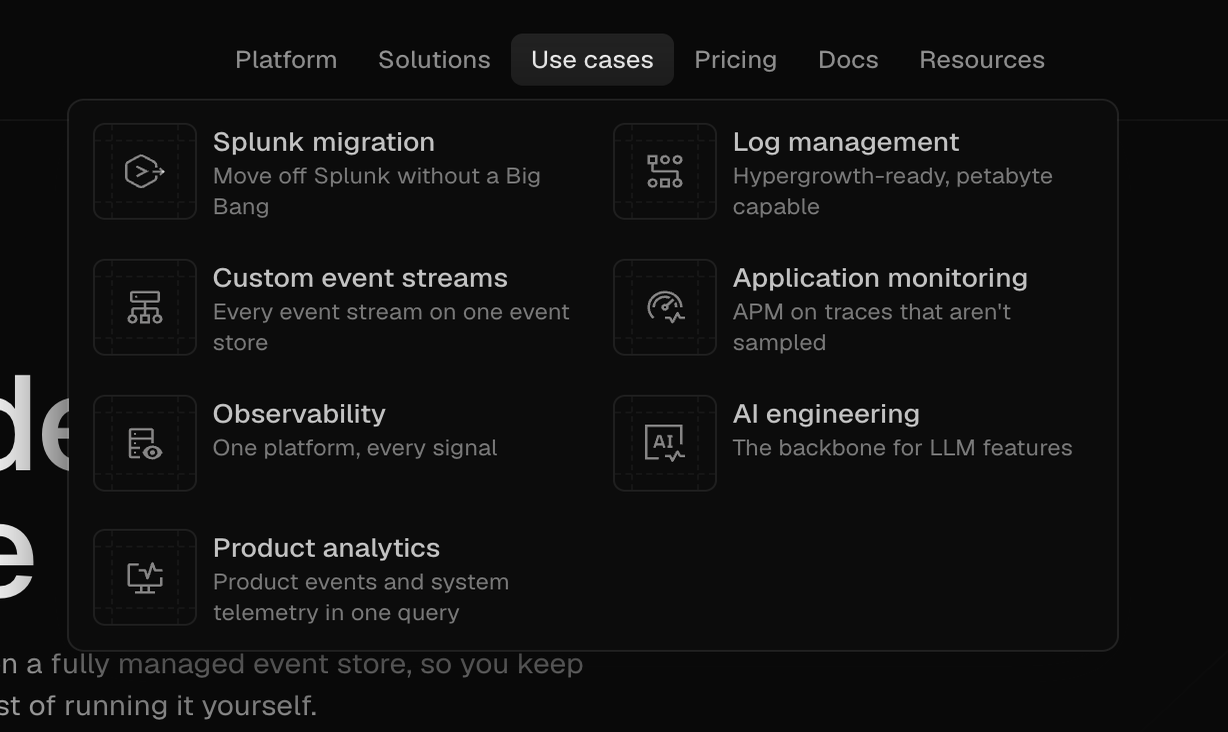Select the Use cases nav item
The image size is (1228, 732).
click(x=592, y=60)
